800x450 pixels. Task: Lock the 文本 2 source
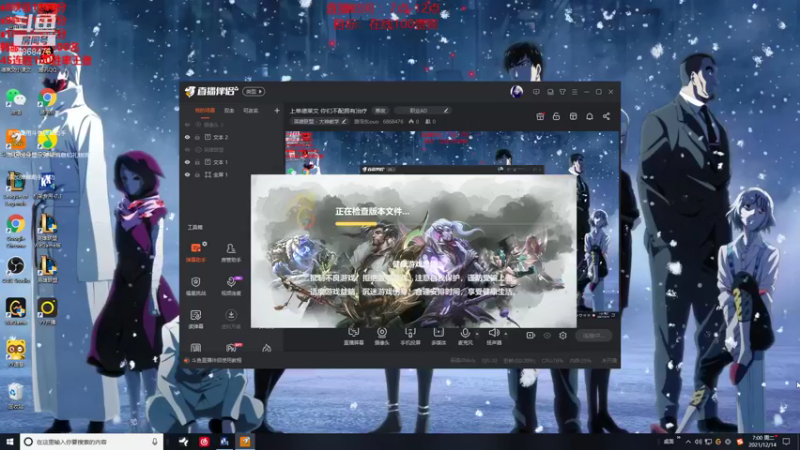197,137
